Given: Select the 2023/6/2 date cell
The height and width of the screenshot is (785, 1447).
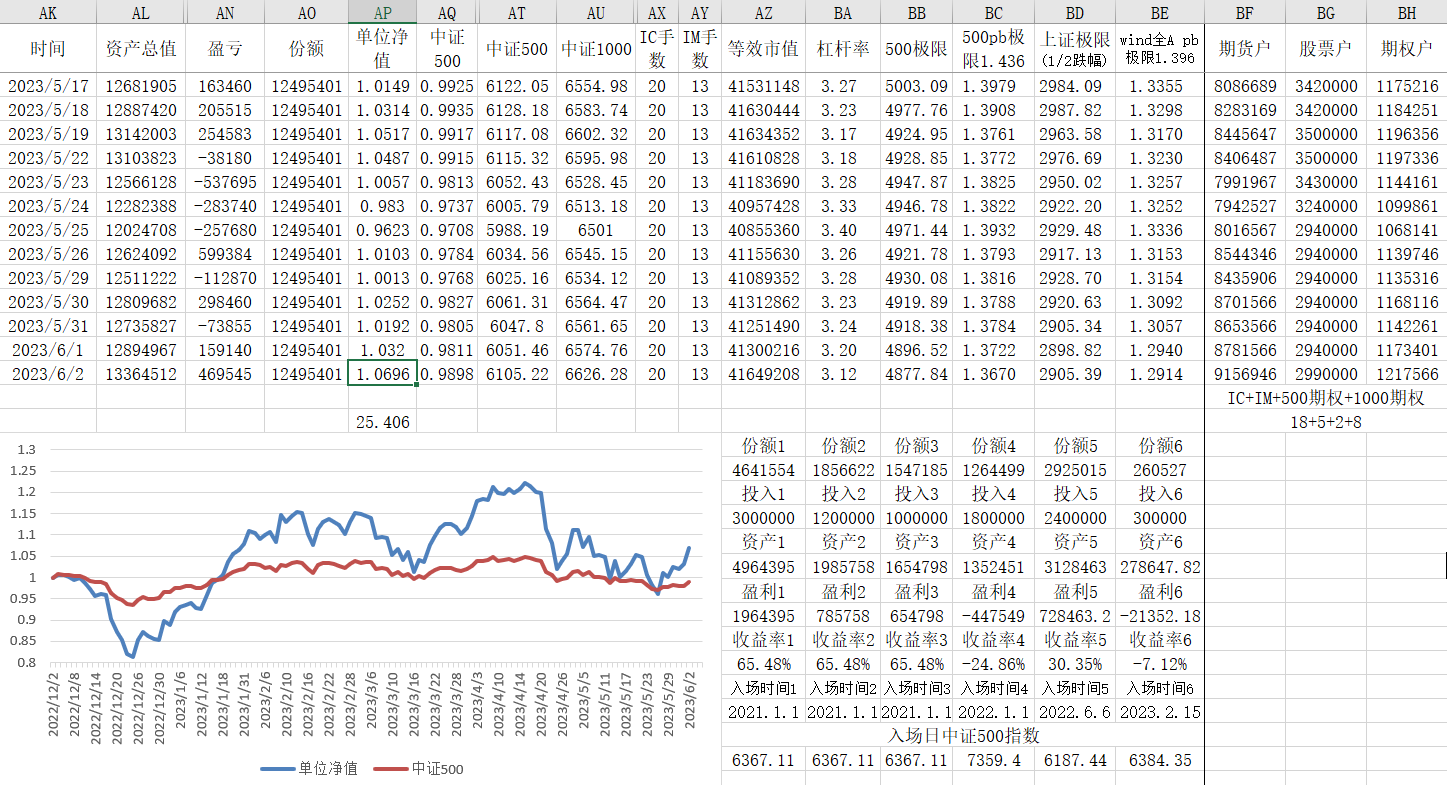Looking at the screenshot, I should 48,374.
